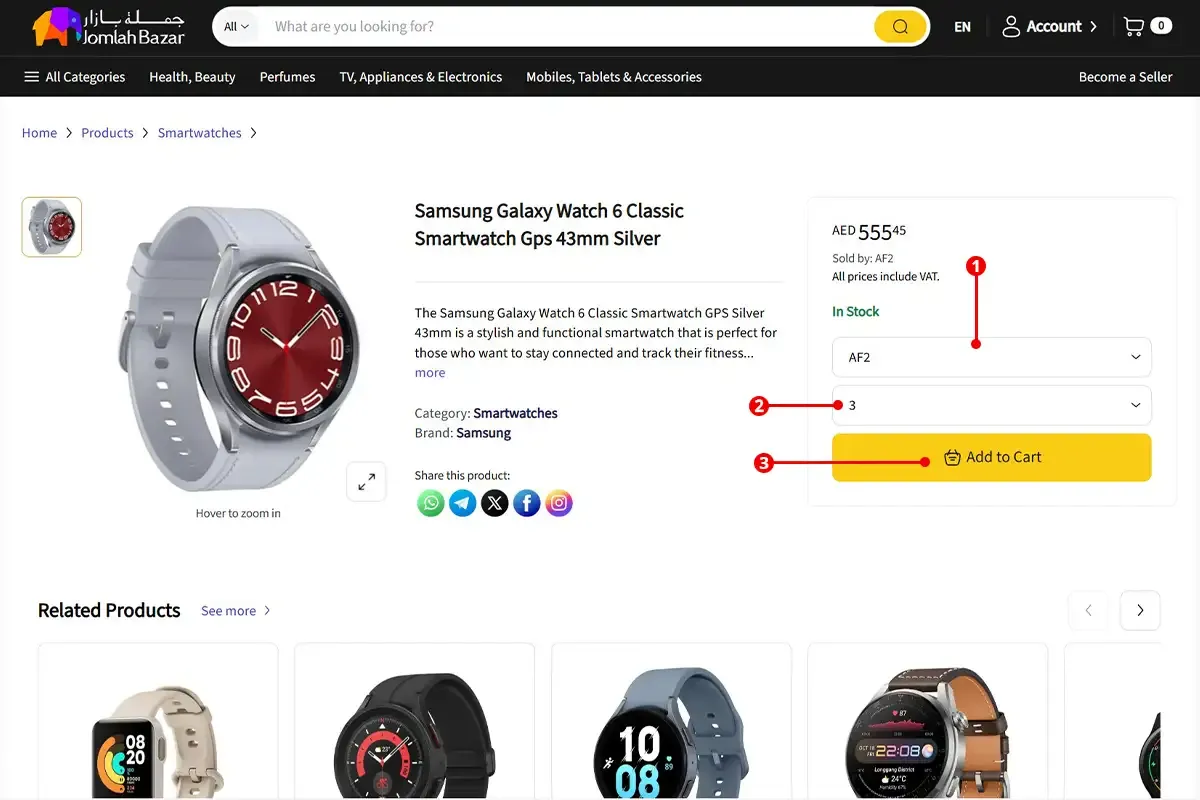1200x800 pixels.
Task: Open TV, Appliances & Electronics menu
Action: (420, 77)
